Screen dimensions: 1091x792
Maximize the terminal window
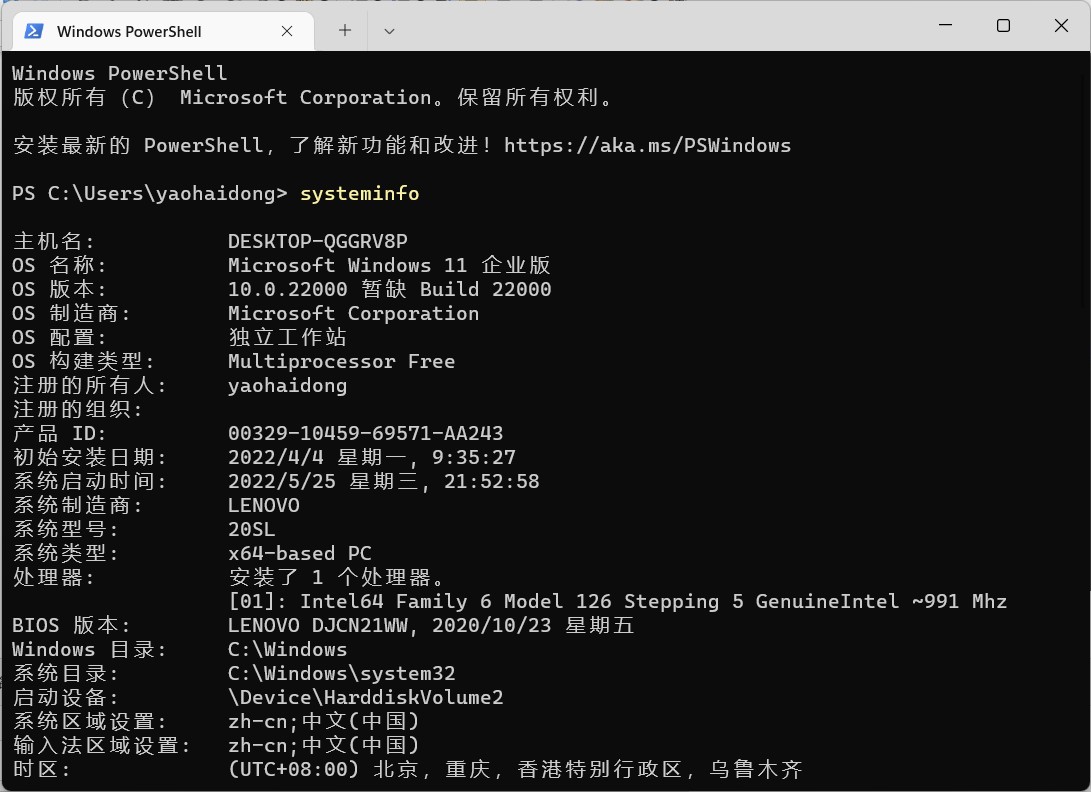1003,25
